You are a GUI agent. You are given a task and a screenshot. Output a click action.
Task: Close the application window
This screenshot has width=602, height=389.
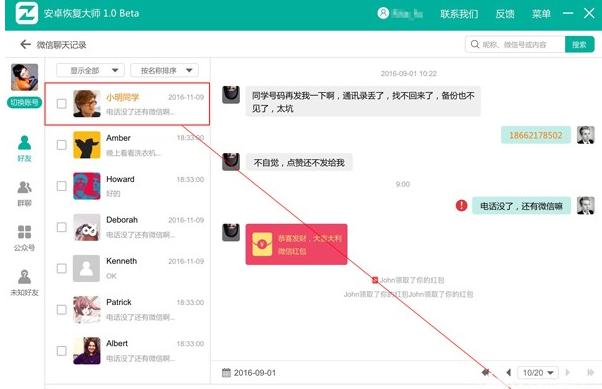(x=589, y=13)
